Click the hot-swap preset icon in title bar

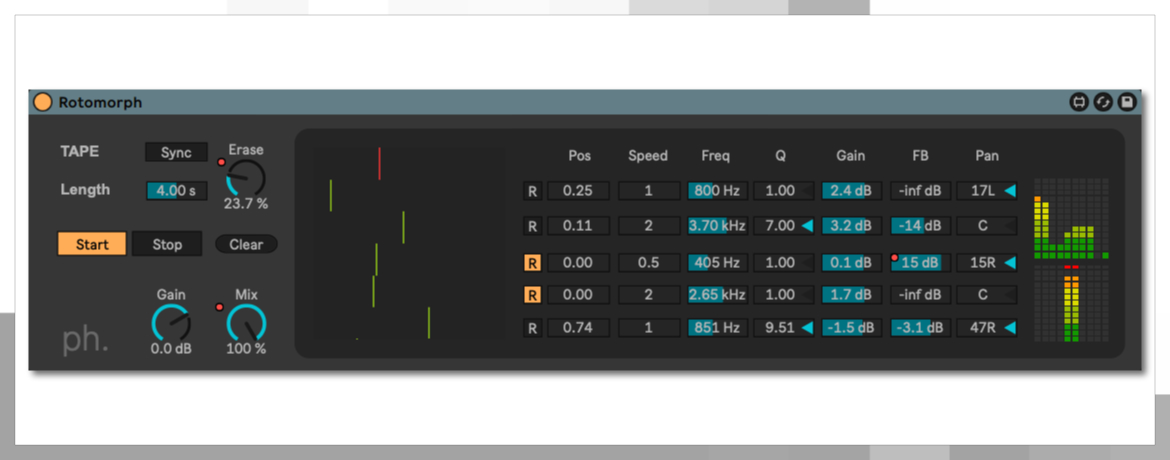point(1103,102)
